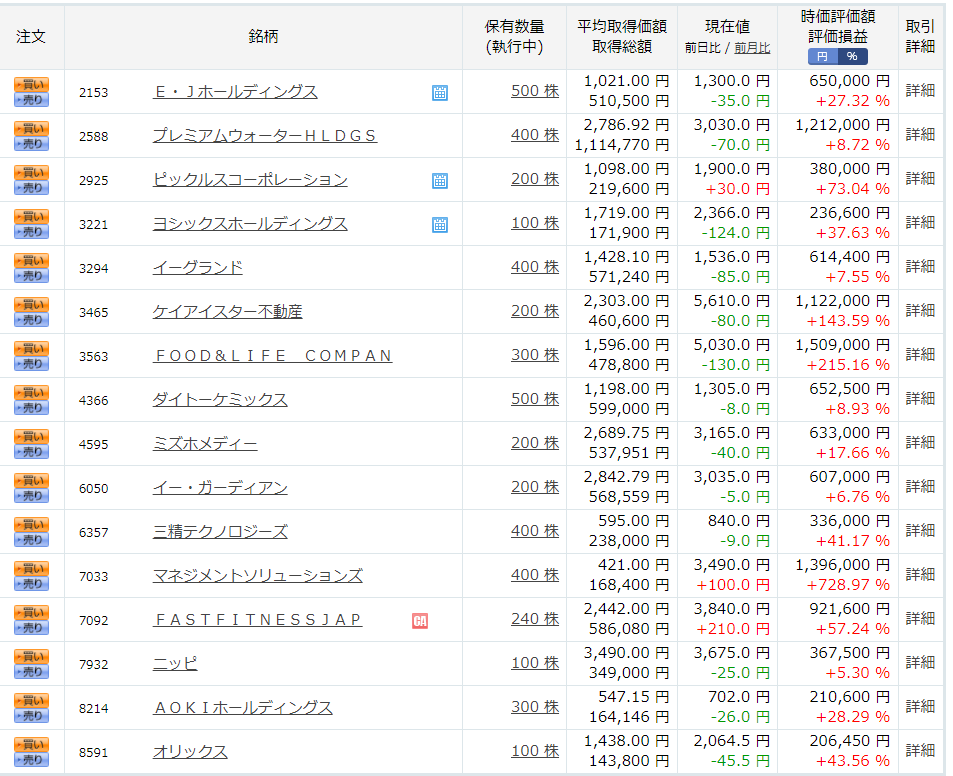Click the 保有数量 column header
This screenshot has height=776, width=953.
(514, 27)
